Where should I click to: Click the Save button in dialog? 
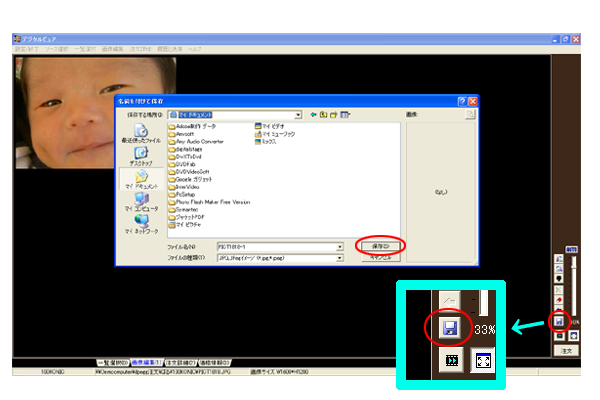point(379,245)
